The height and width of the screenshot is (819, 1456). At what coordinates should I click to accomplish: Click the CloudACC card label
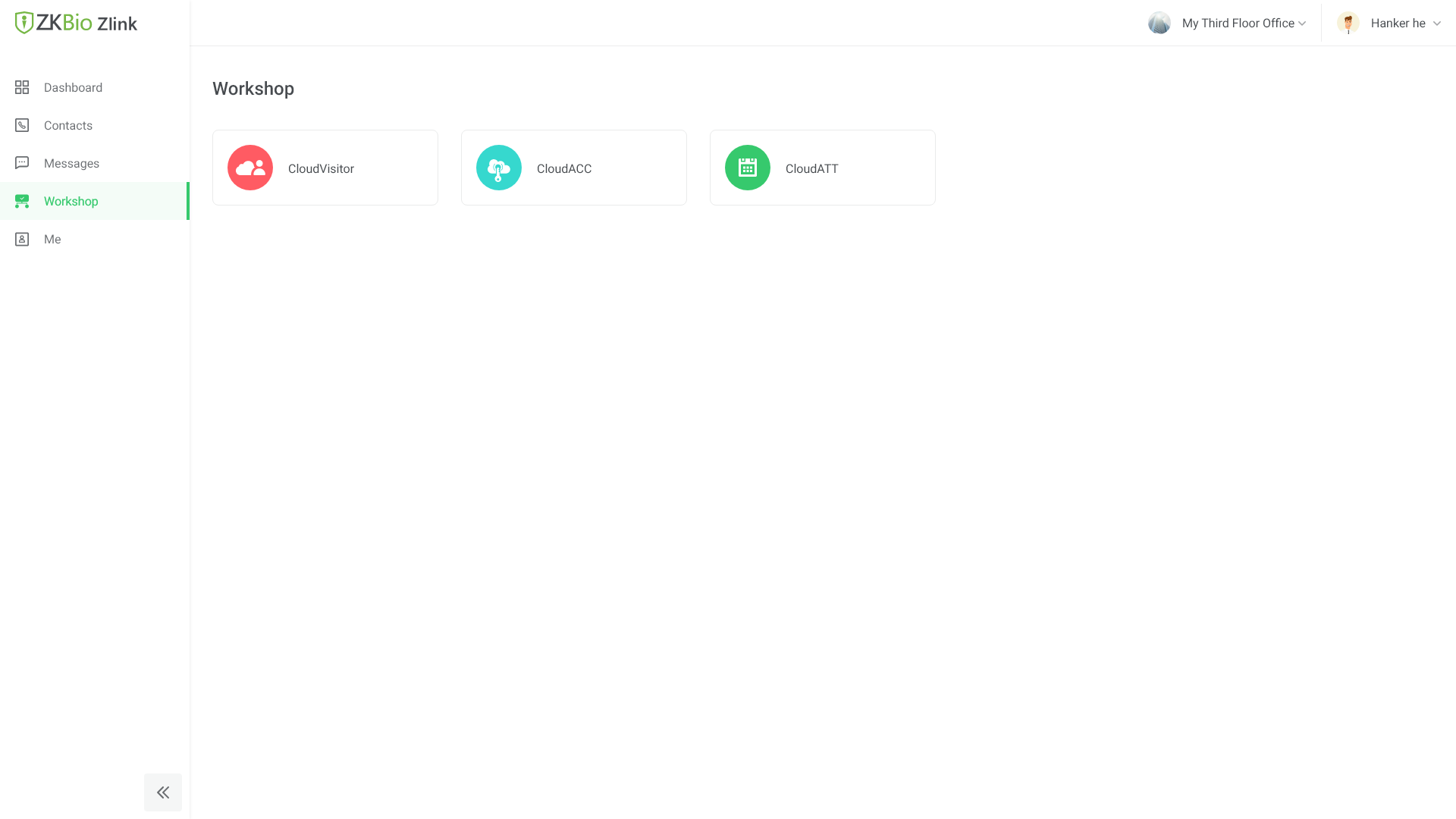[x=564, y=168]
